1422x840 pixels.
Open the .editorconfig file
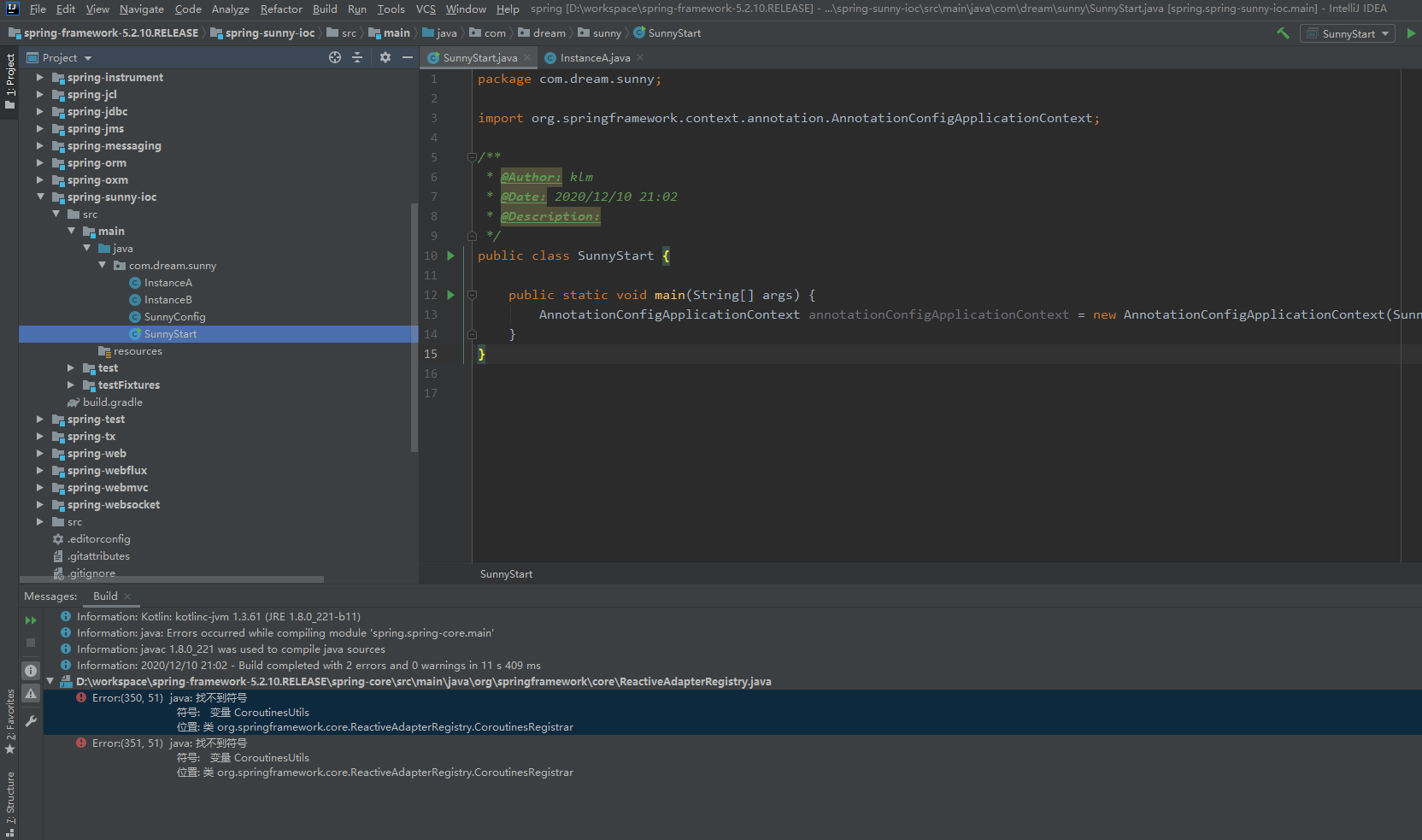(98, 539)
